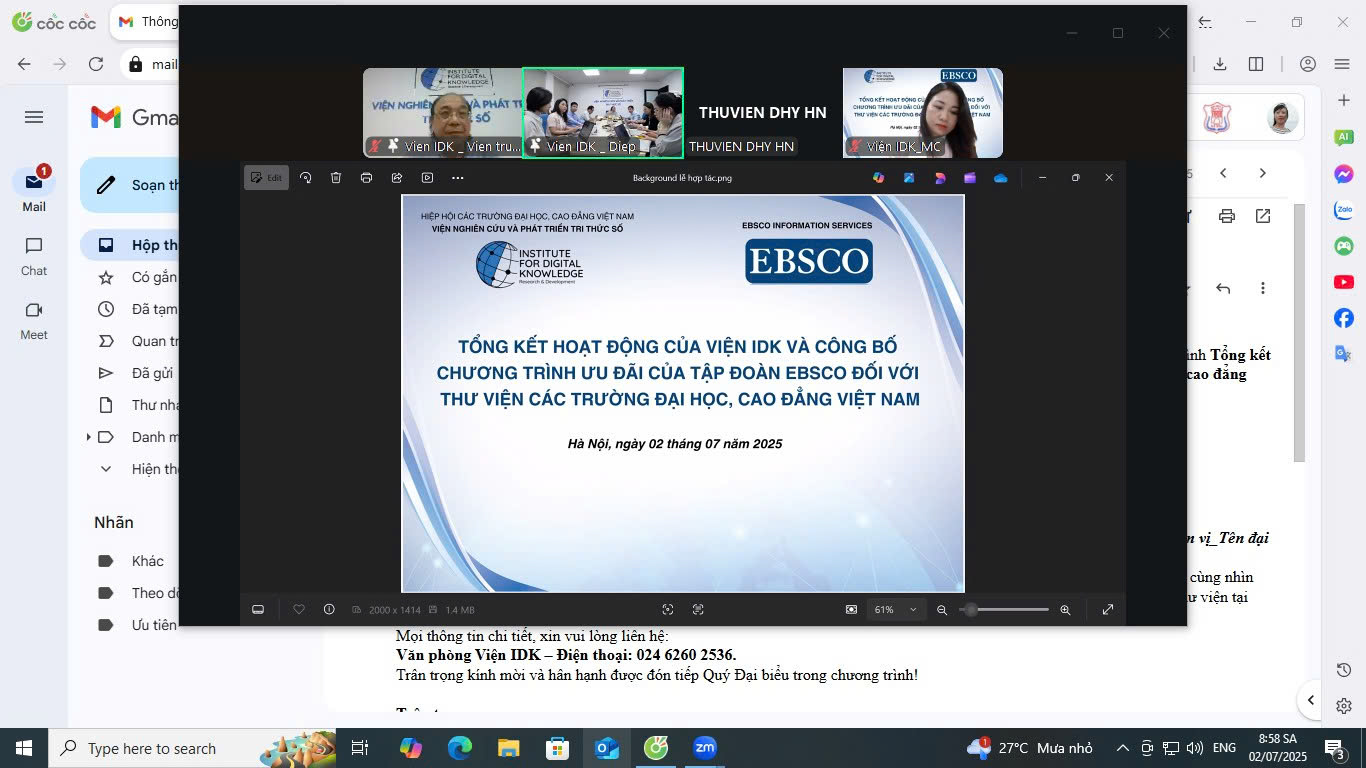This screenshot has width=1366, height=768.
Task: Toggle split view in Cốc Cốc toolbar
Action: pyautogui.click(x=1256, y=64)
